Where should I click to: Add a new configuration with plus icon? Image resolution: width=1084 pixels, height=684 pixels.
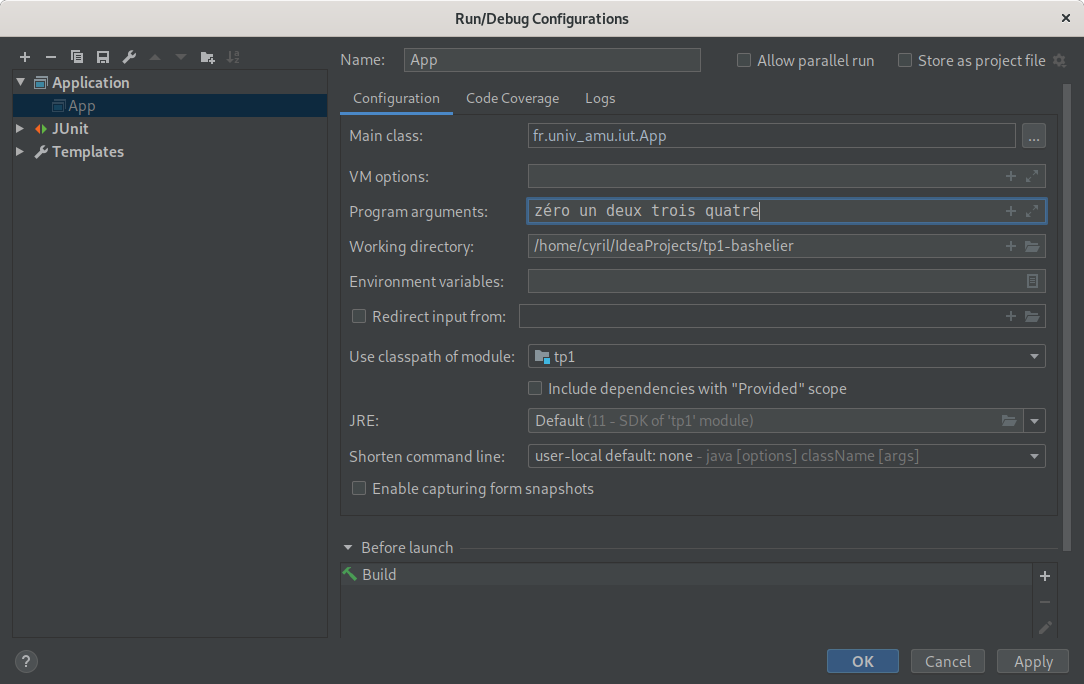coord(25,57)
